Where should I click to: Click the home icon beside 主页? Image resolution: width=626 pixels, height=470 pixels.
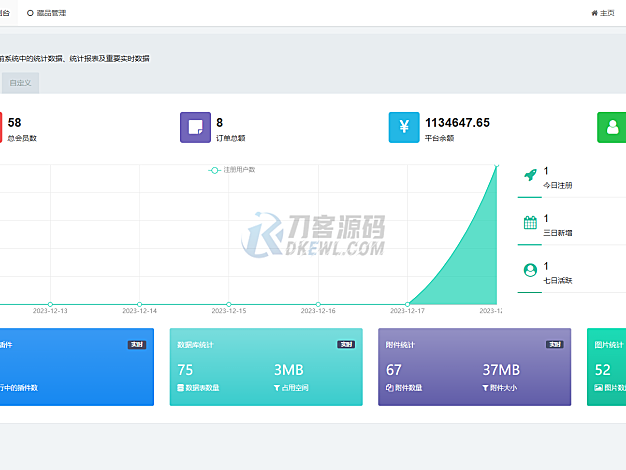tap(594, 13)
